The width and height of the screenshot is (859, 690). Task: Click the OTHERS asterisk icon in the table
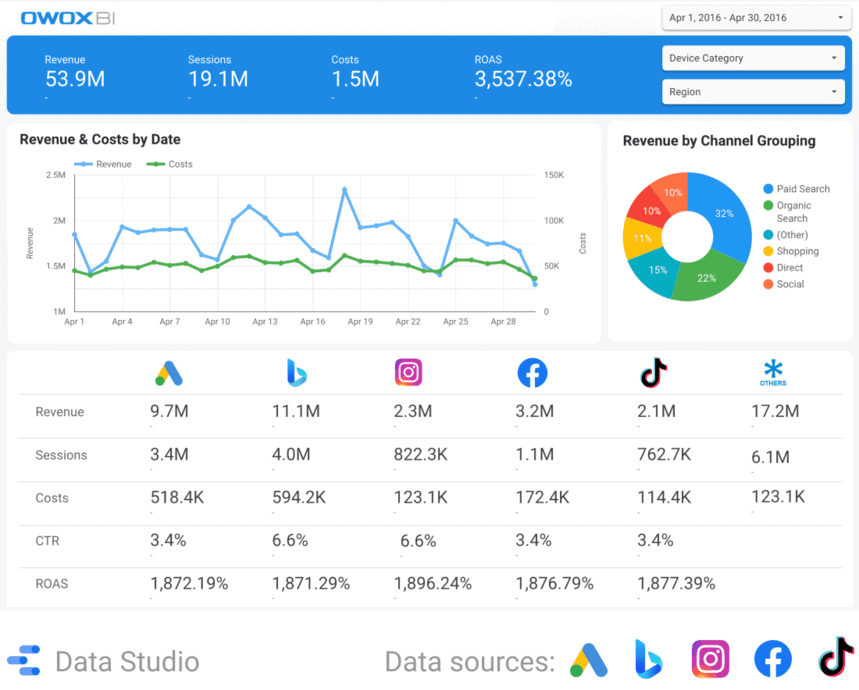(773, 368)
